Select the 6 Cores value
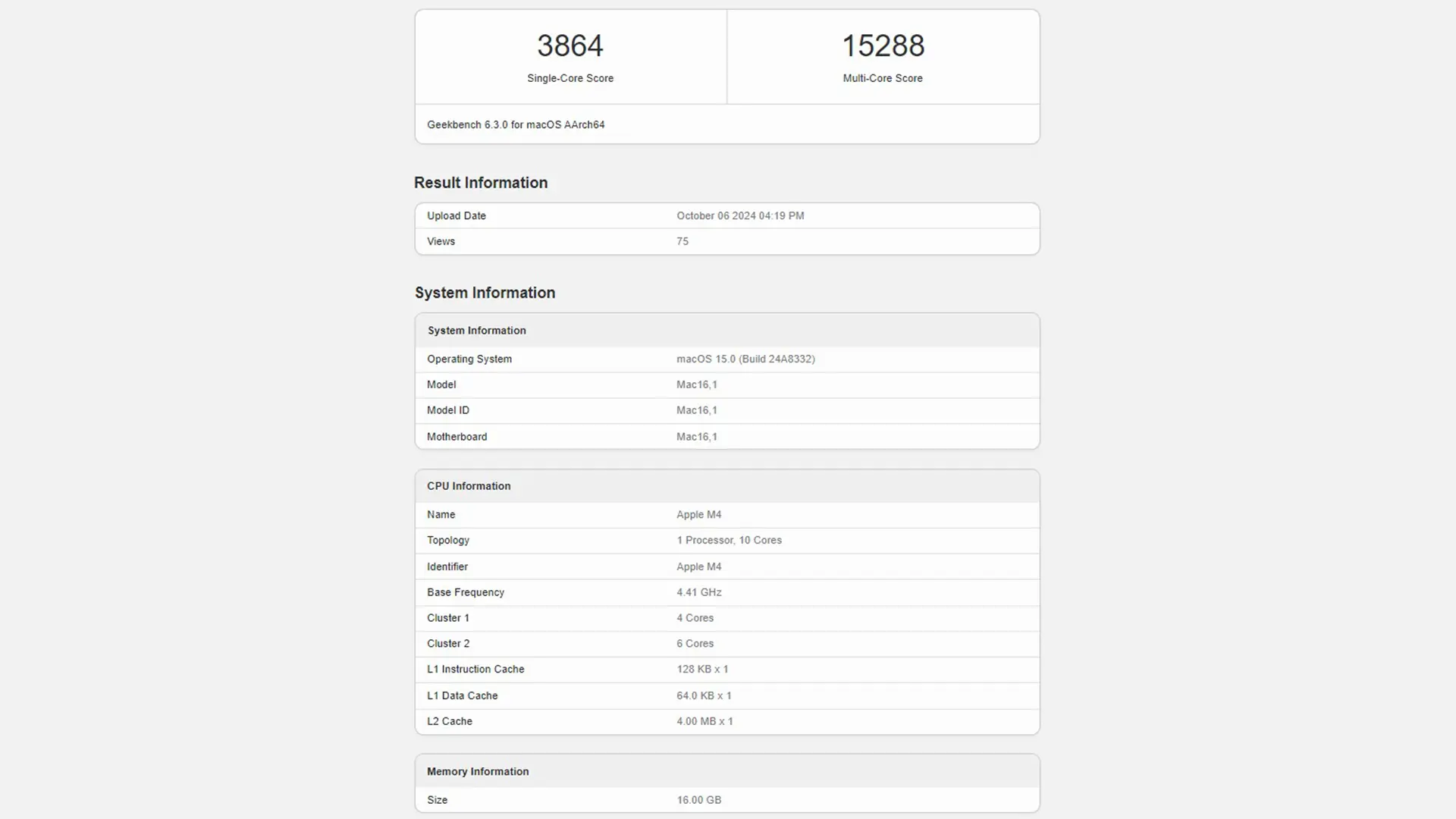 click(695, 644)
